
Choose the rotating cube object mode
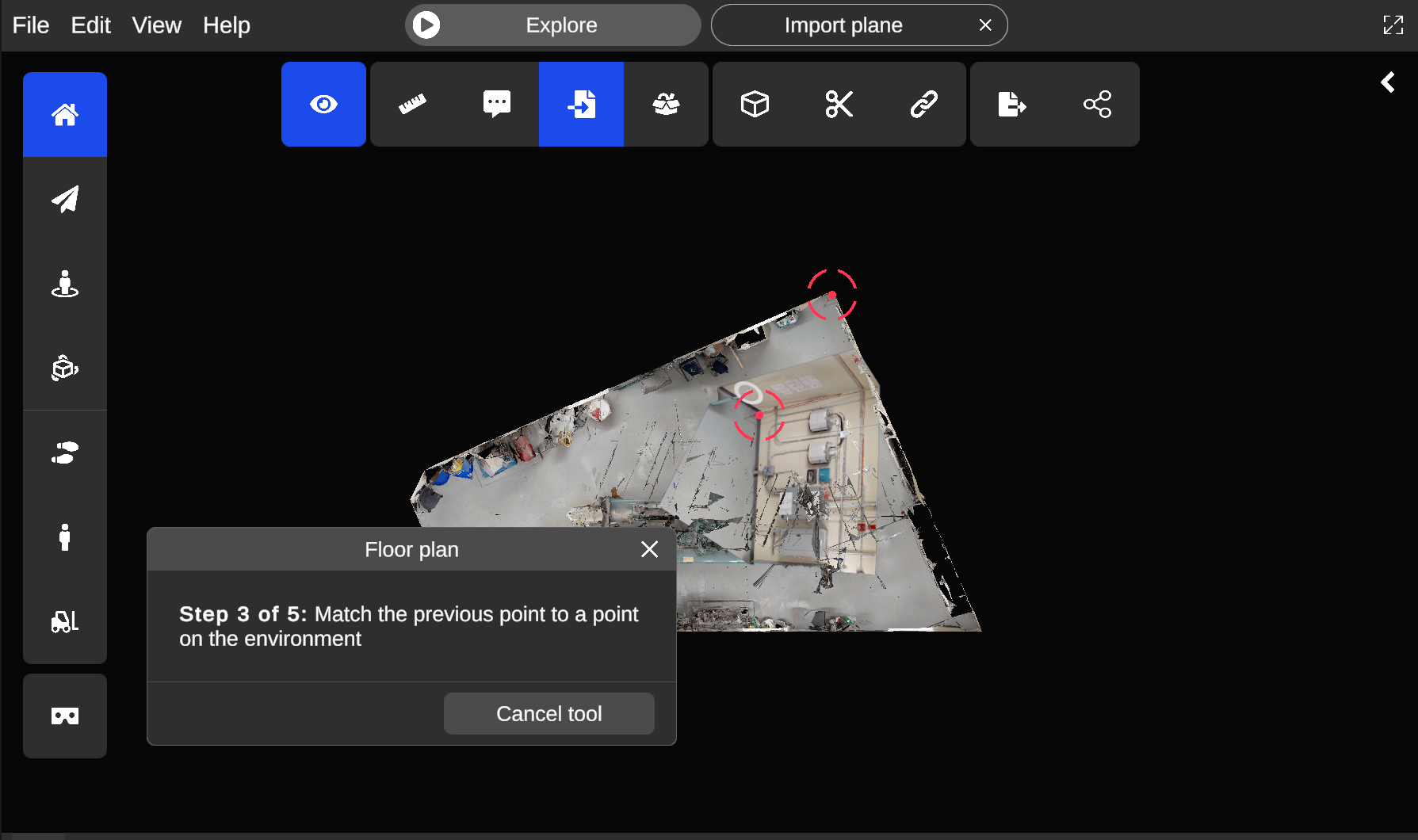pyautogui.click(x=65, y=368)
